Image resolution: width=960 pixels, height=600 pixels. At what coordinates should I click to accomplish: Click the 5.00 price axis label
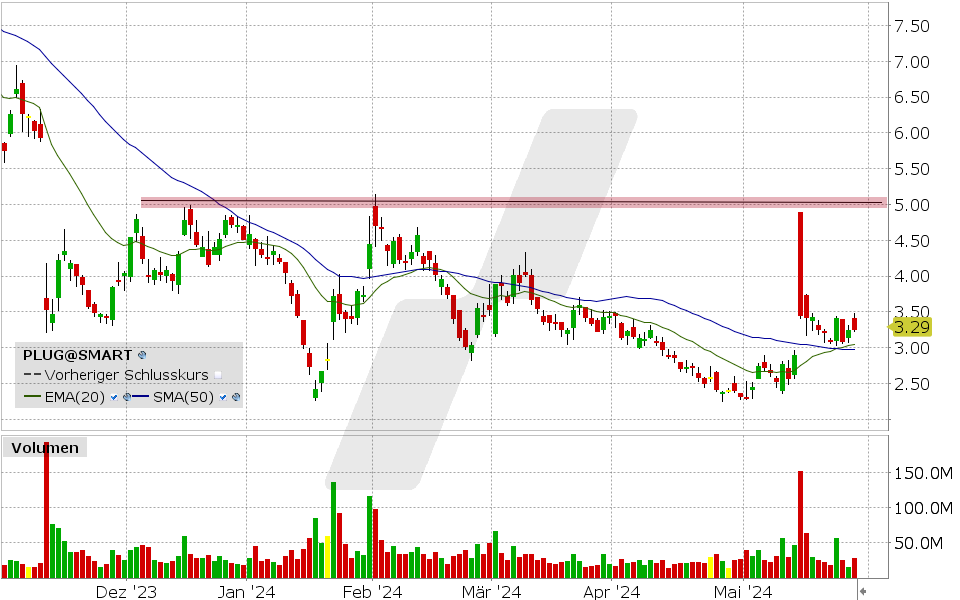pos(912,204)
